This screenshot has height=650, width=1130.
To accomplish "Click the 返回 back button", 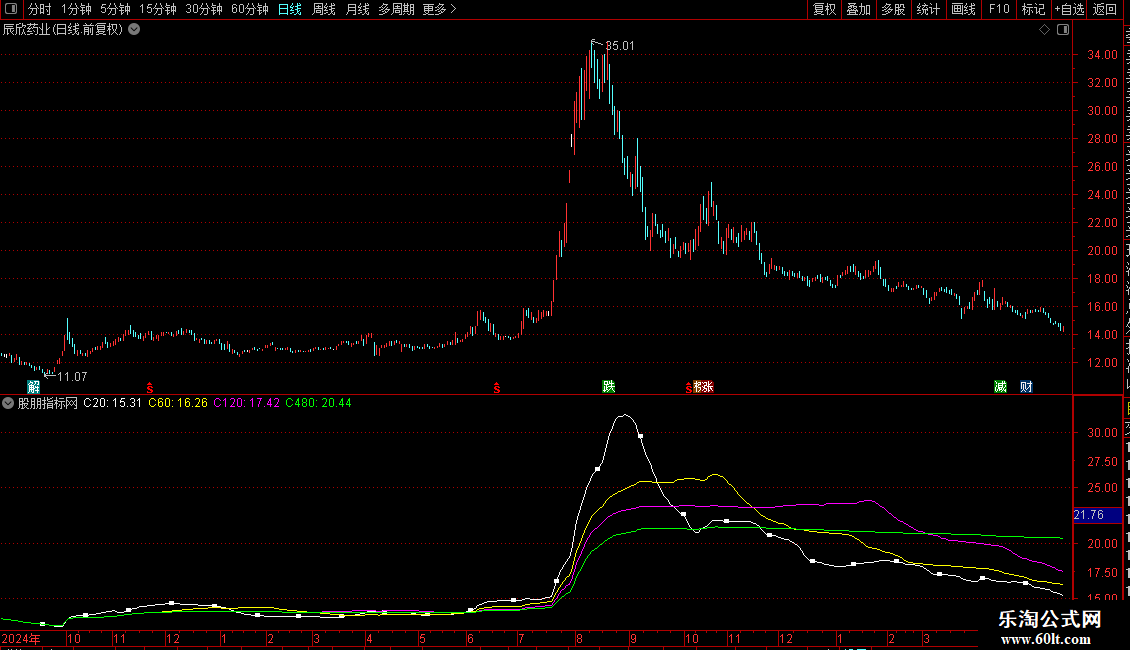I will tap(1105, 9).
